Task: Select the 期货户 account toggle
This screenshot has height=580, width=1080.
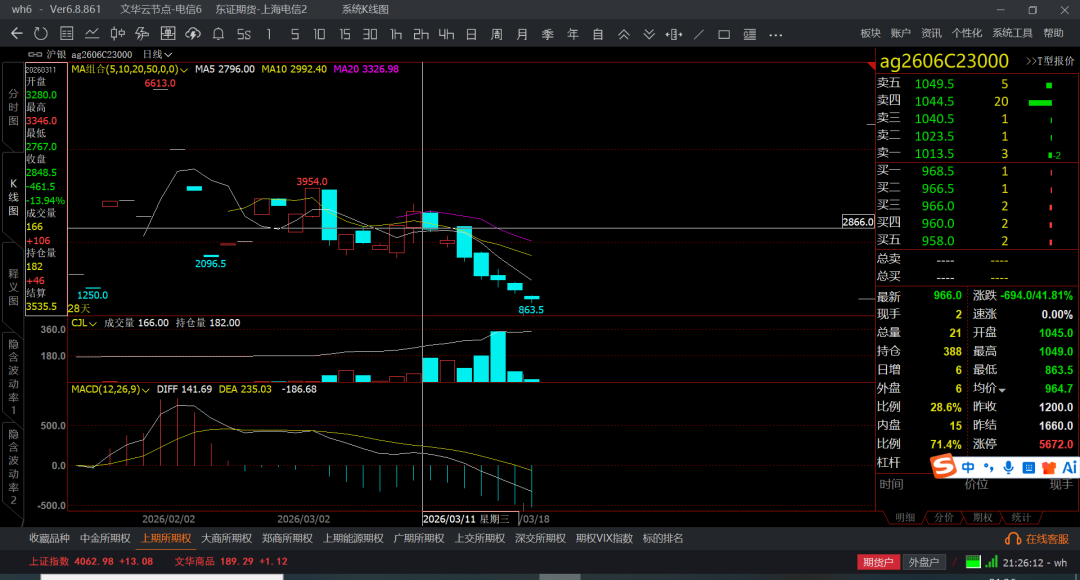Action: pos(877,562)
